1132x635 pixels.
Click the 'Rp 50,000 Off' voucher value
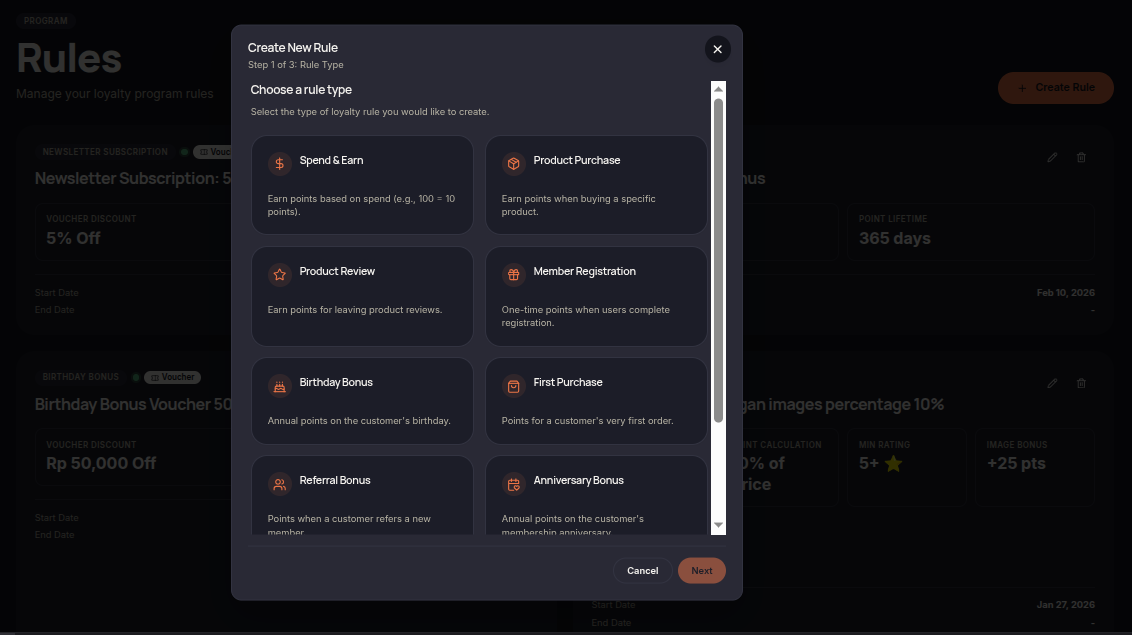(x=101, y=463)
